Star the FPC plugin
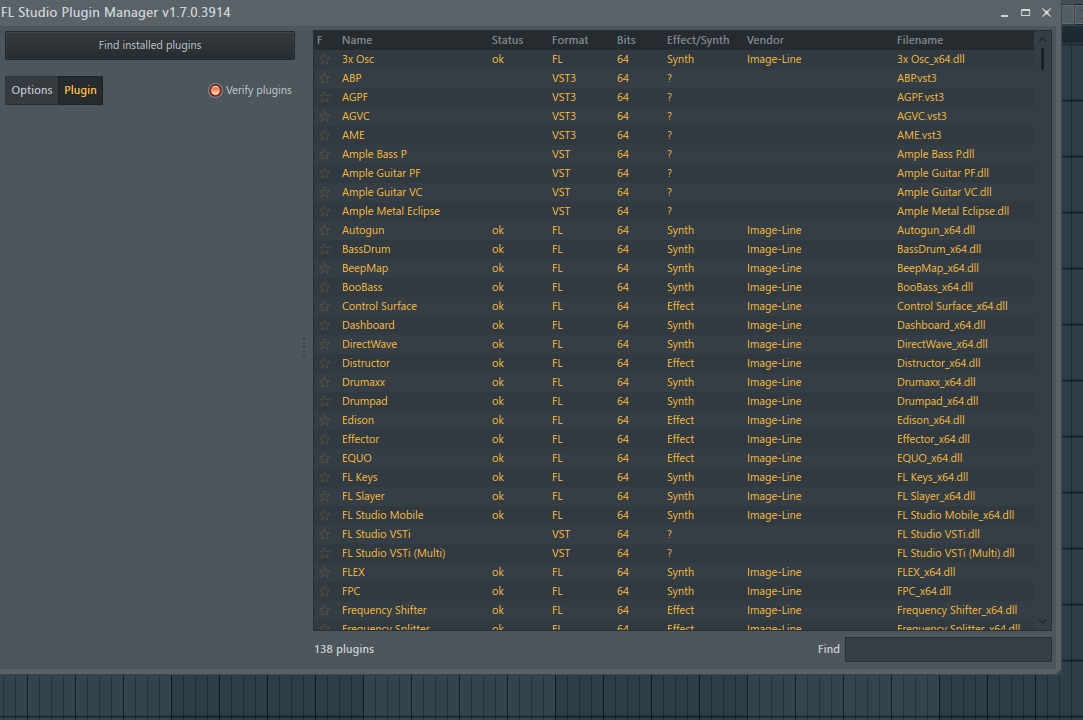This screenshot has height=720, width=1083. pos(324,591)
